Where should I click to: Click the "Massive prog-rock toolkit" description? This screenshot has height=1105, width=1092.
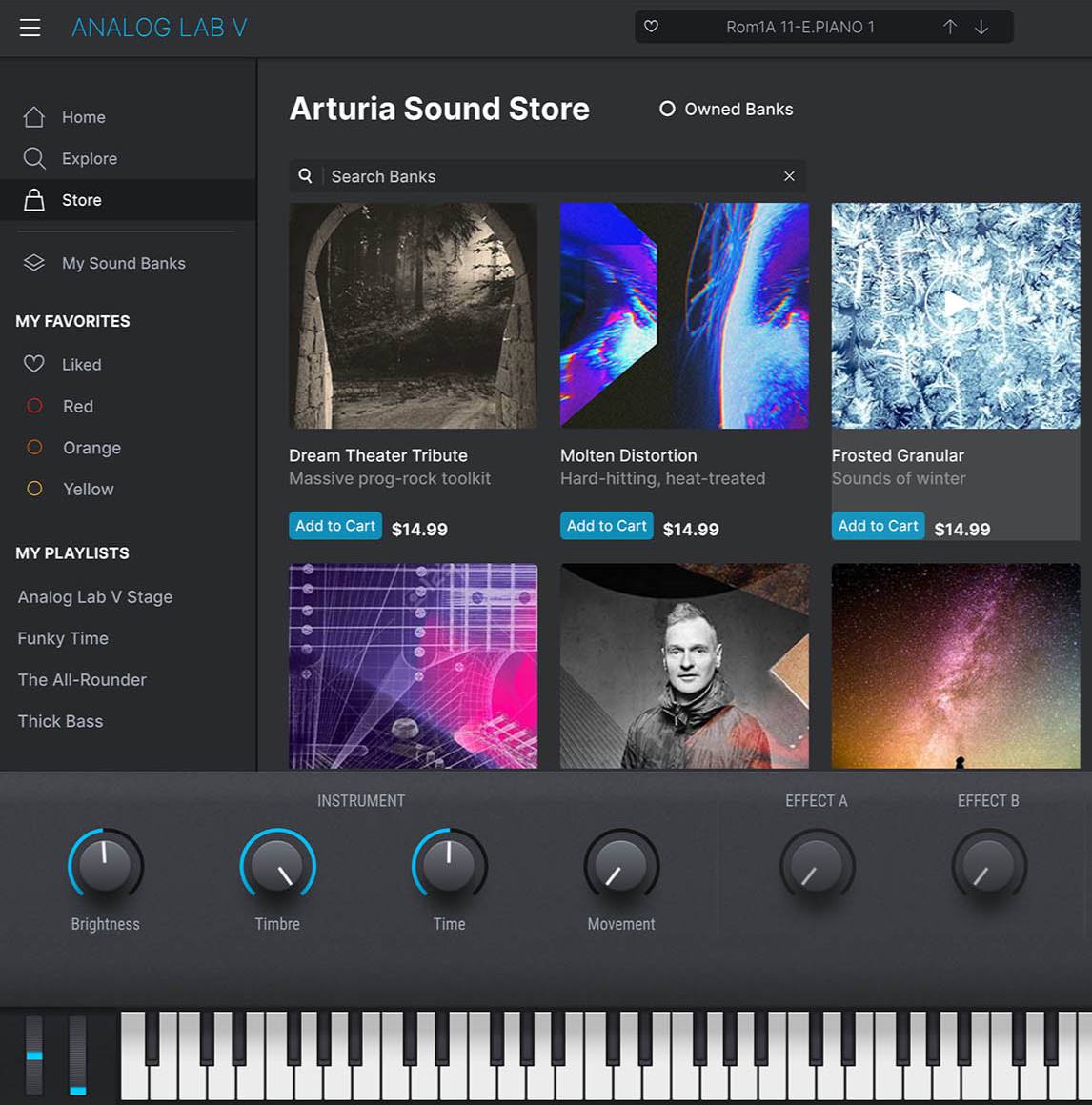point(390,478)
